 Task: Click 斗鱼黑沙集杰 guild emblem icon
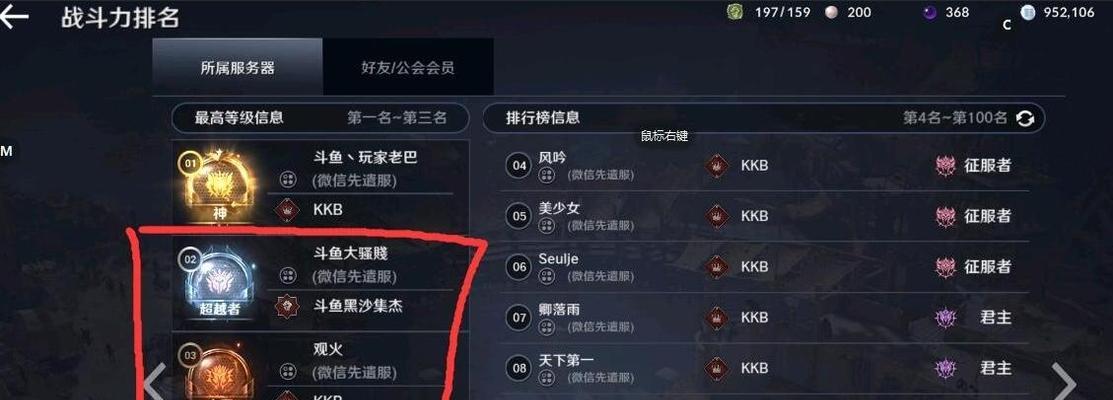[287, 306]
